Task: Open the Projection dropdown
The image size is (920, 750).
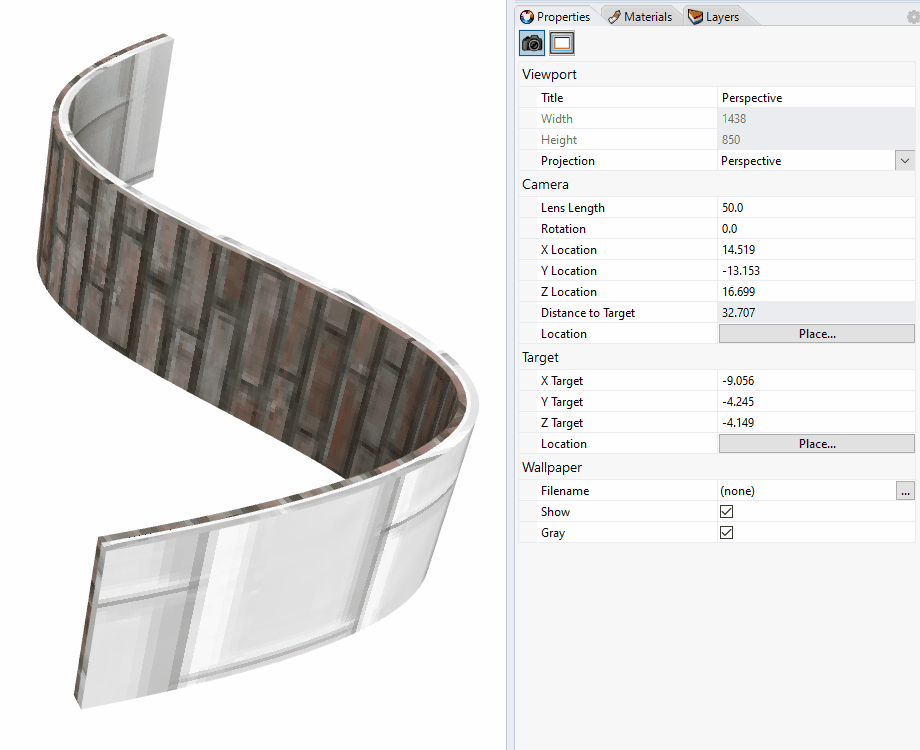Action: [x=904, y=160]
